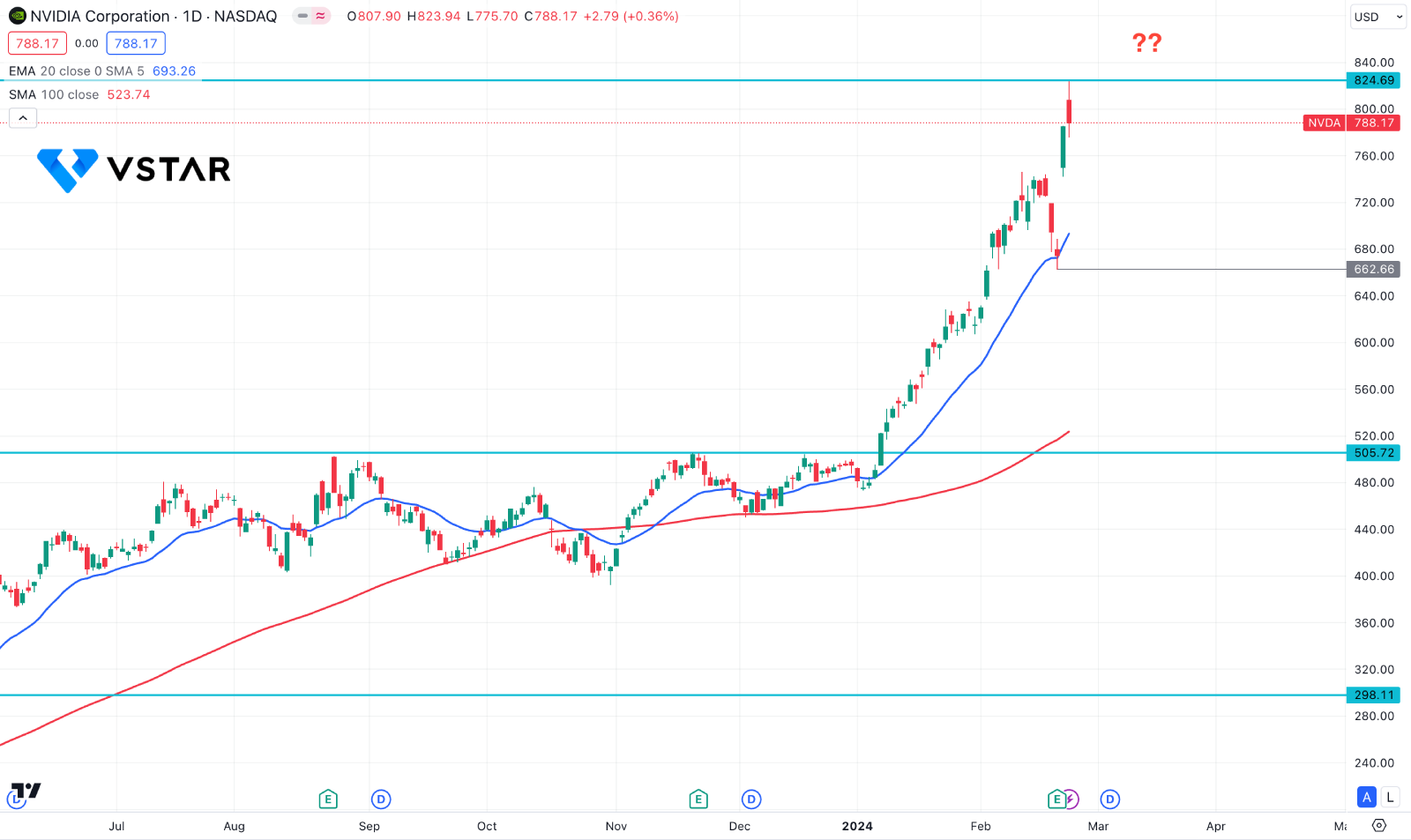Screen dimensions: 1411x840
Task: Open the dividend D marker near December
Action: (751, 799)
